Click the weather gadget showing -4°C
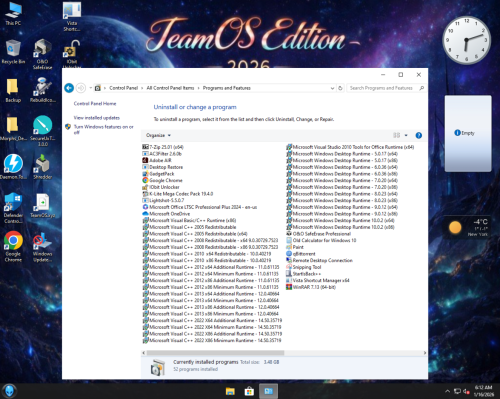This screenshot has height=399, width=500. coord(467,227)
